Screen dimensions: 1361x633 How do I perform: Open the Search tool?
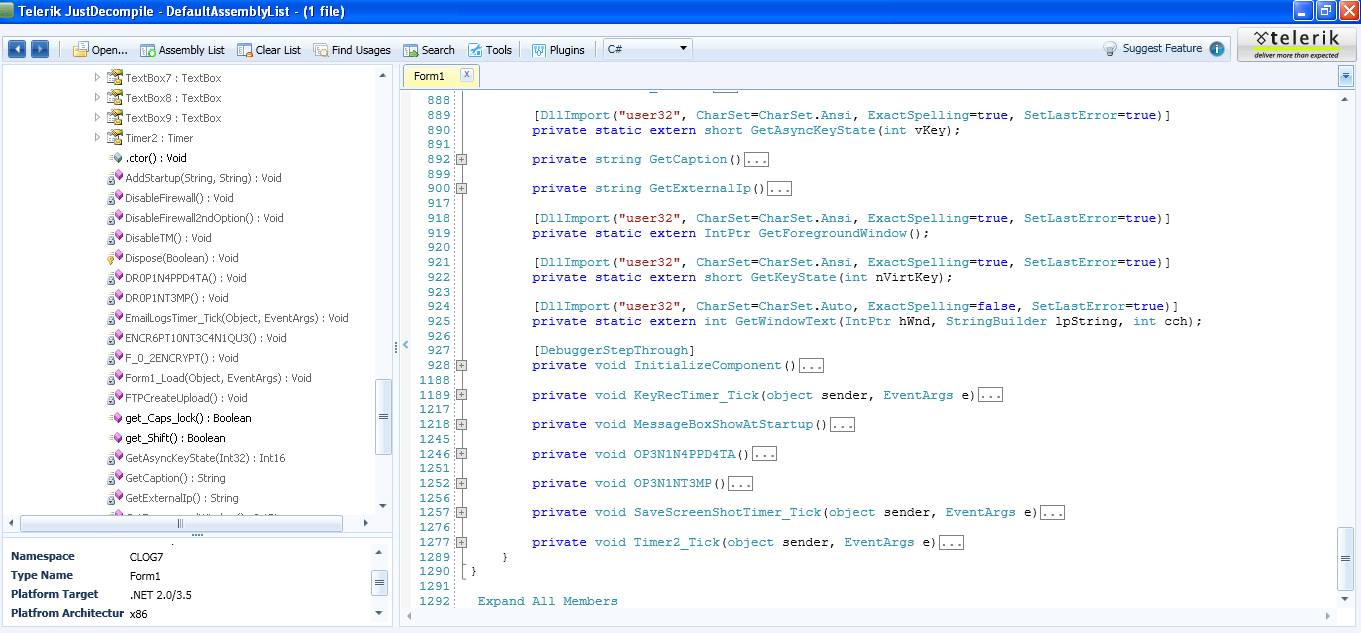pos(429,50)
